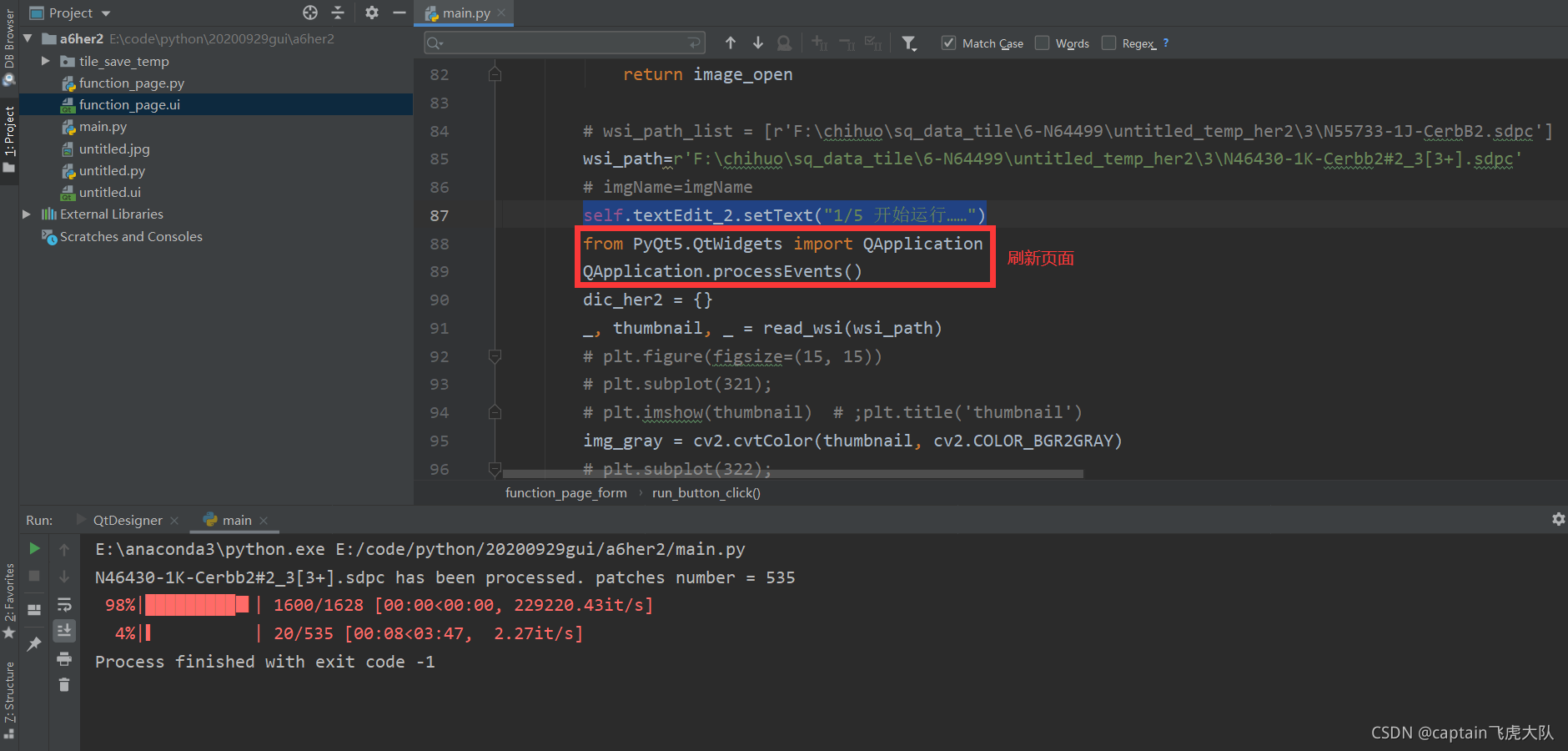Click the Collapse All icon in Project panel
1568x751 pixels.
click(338, 13)
